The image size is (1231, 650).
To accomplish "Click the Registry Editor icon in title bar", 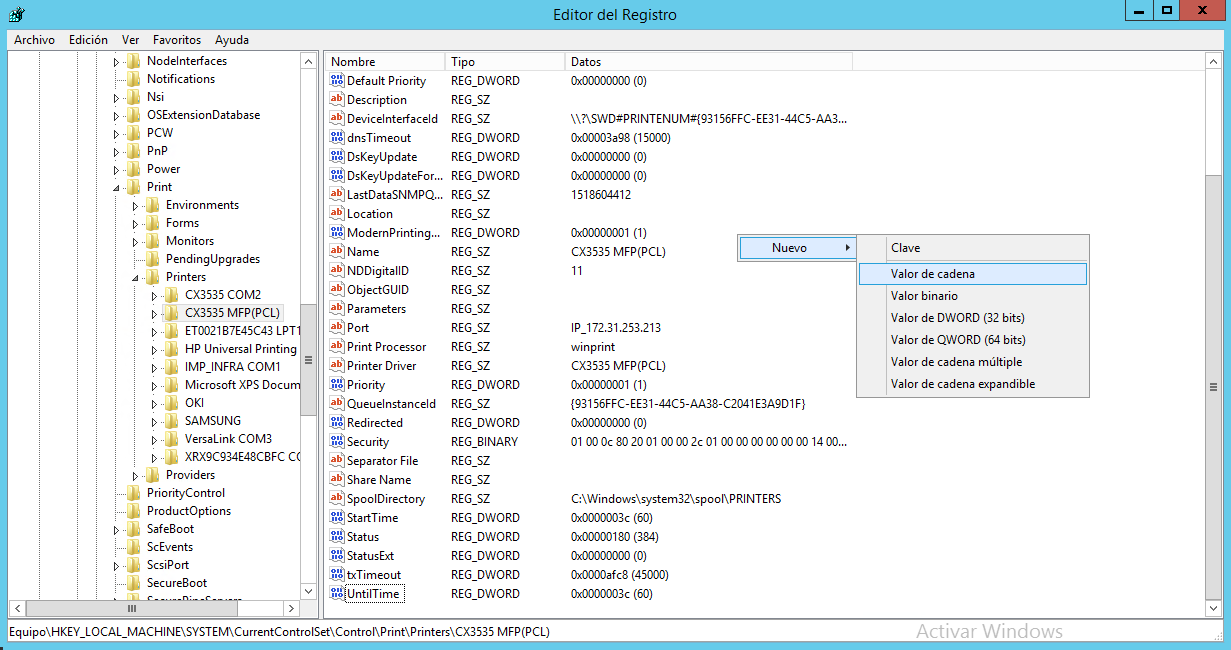I will pyautogui.click(x=17, y=15).
